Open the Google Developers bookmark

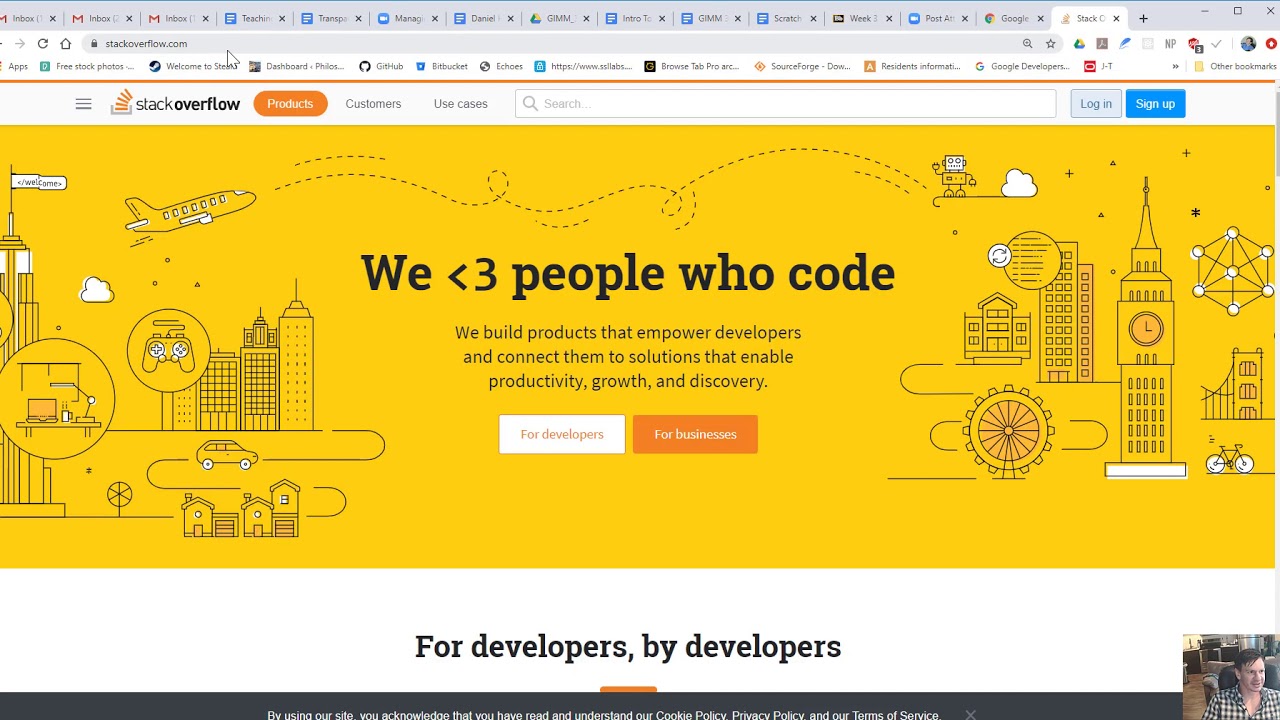click(1022, 66)
